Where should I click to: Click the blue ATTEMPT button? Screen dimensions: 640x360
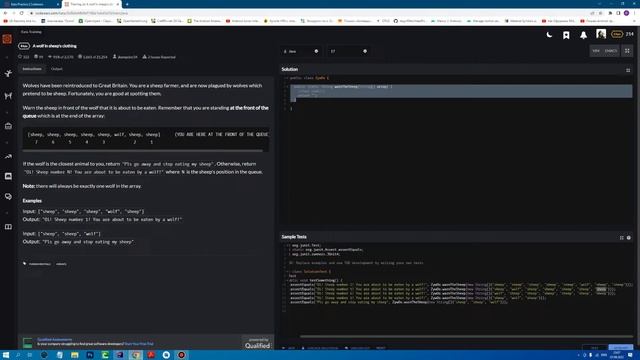coord(620,347)
